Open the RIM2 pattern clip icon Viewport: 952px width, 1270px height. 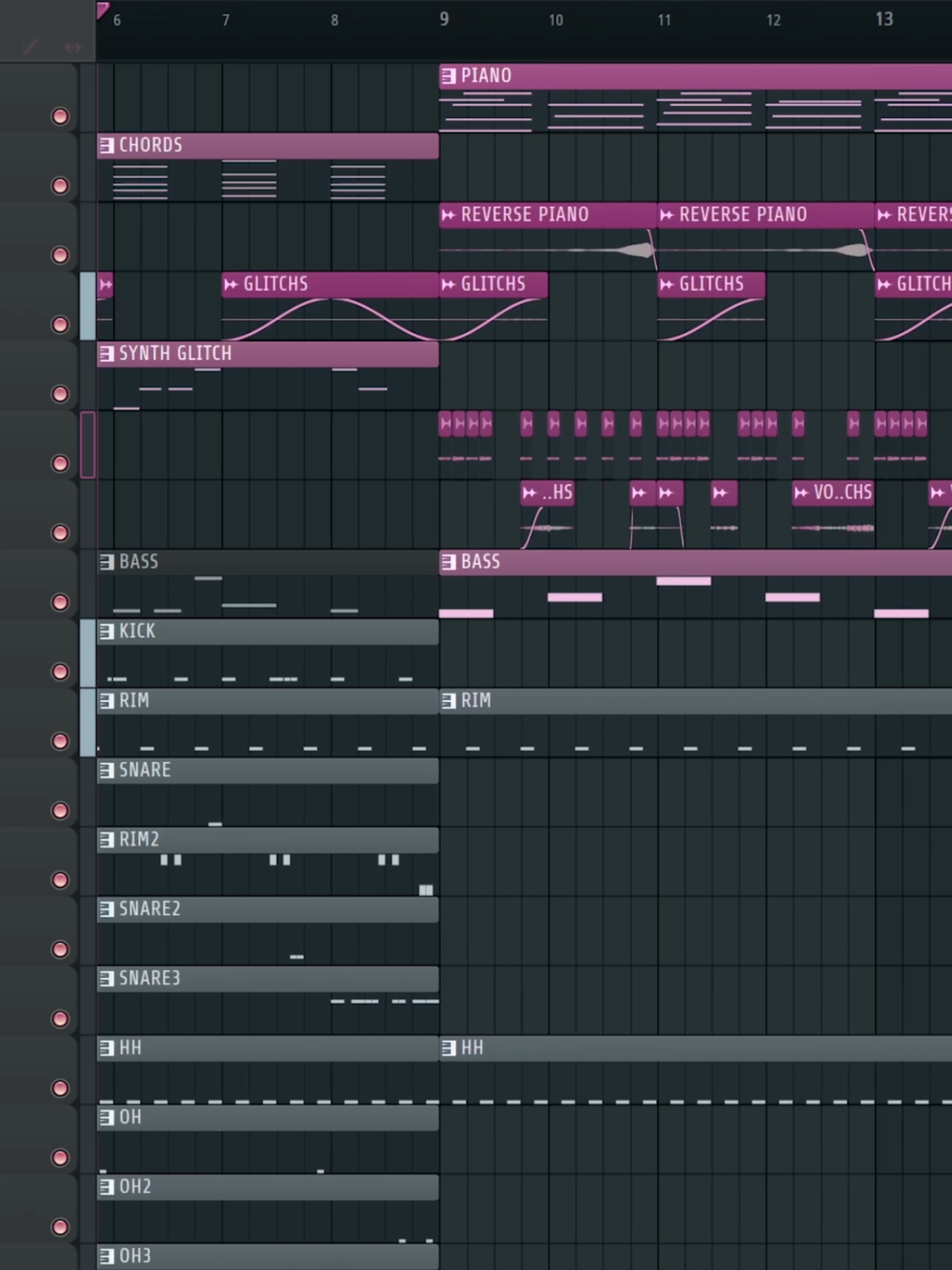[x=107, y=839]
